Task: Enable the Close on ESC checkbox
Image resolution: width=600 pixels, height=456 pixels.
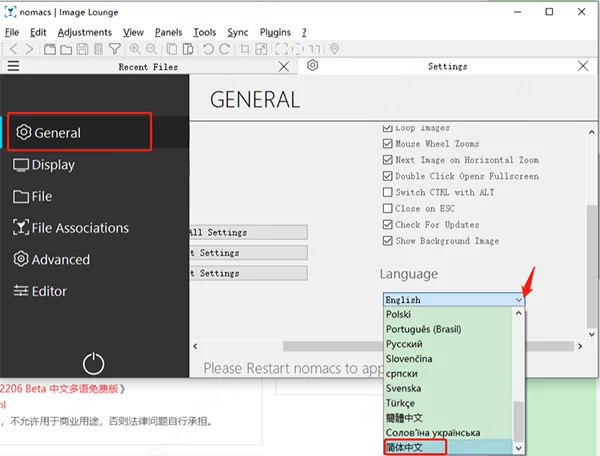Action: coord(388,208)
